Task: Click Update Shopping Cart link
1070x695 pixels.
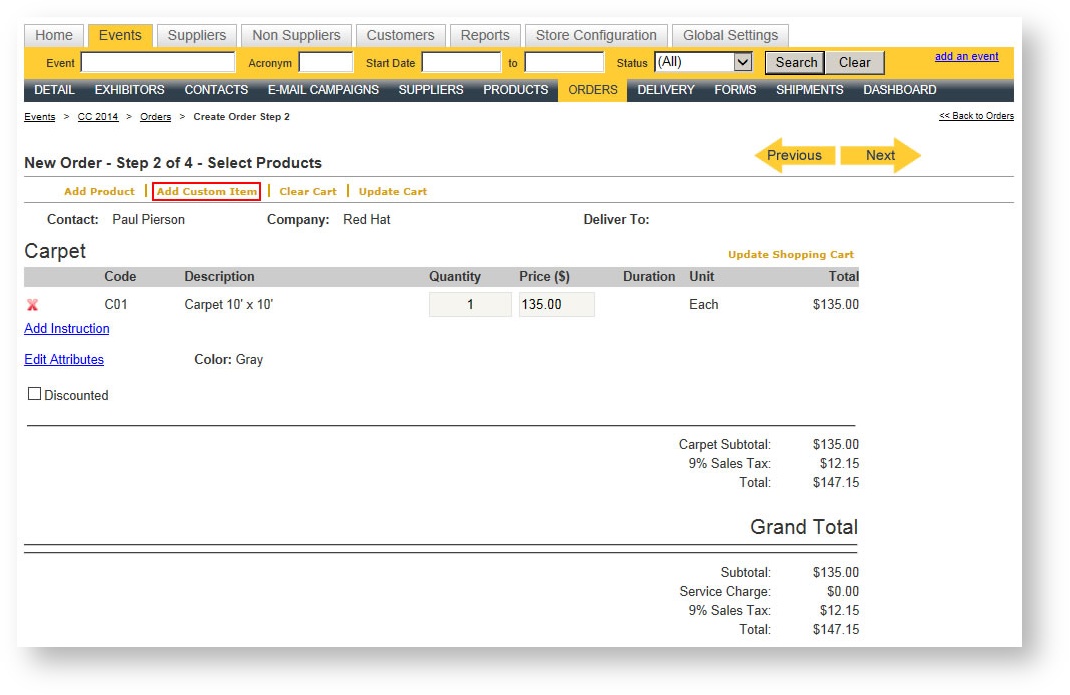Action: (790, 254)
